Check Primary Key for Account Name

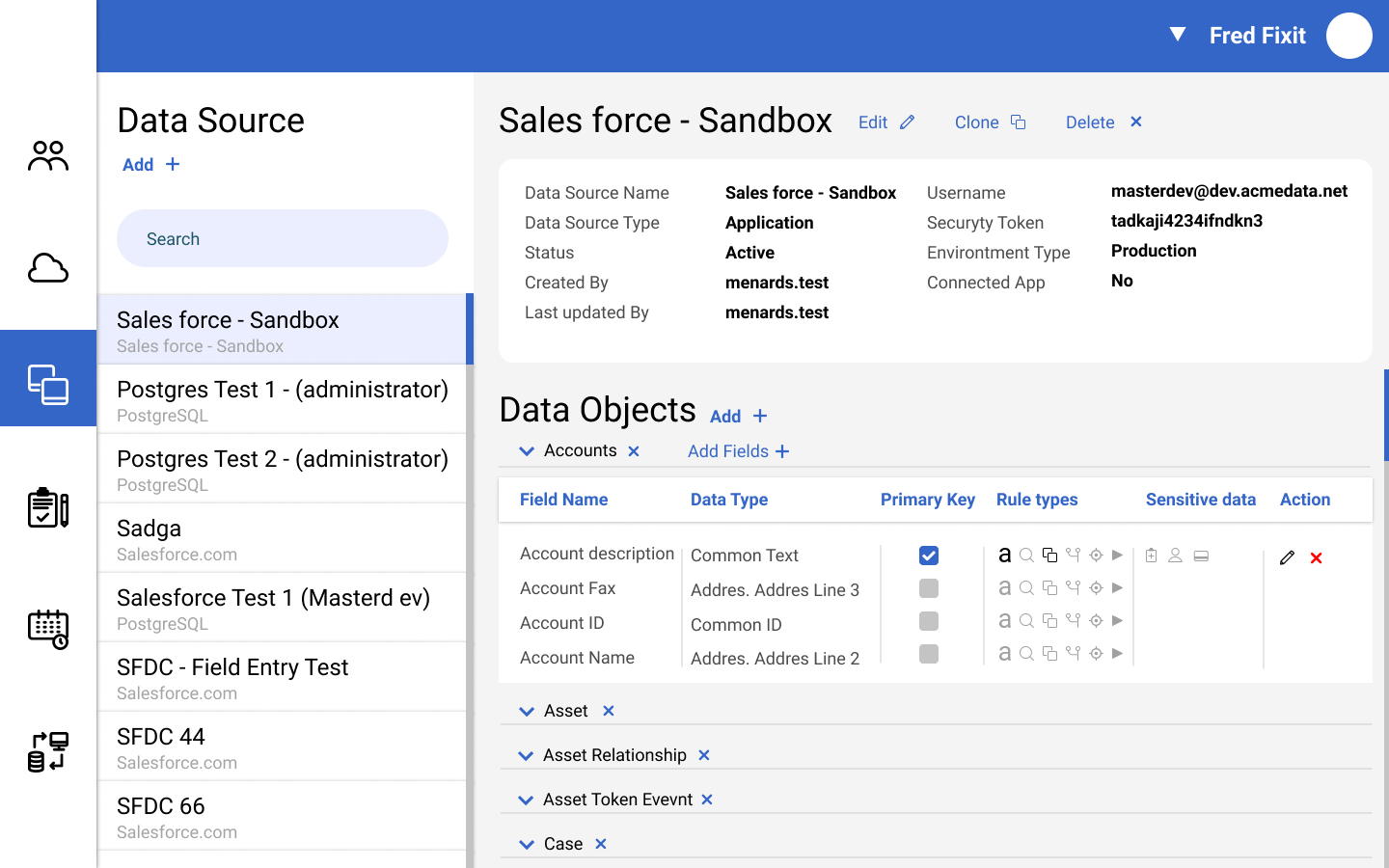929,654
